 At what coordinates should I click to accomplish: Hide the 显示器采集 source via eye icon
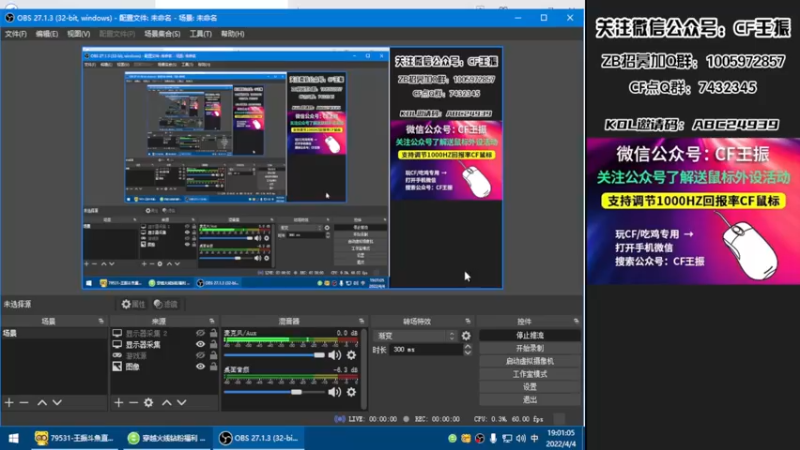click(x=200, y=344)
